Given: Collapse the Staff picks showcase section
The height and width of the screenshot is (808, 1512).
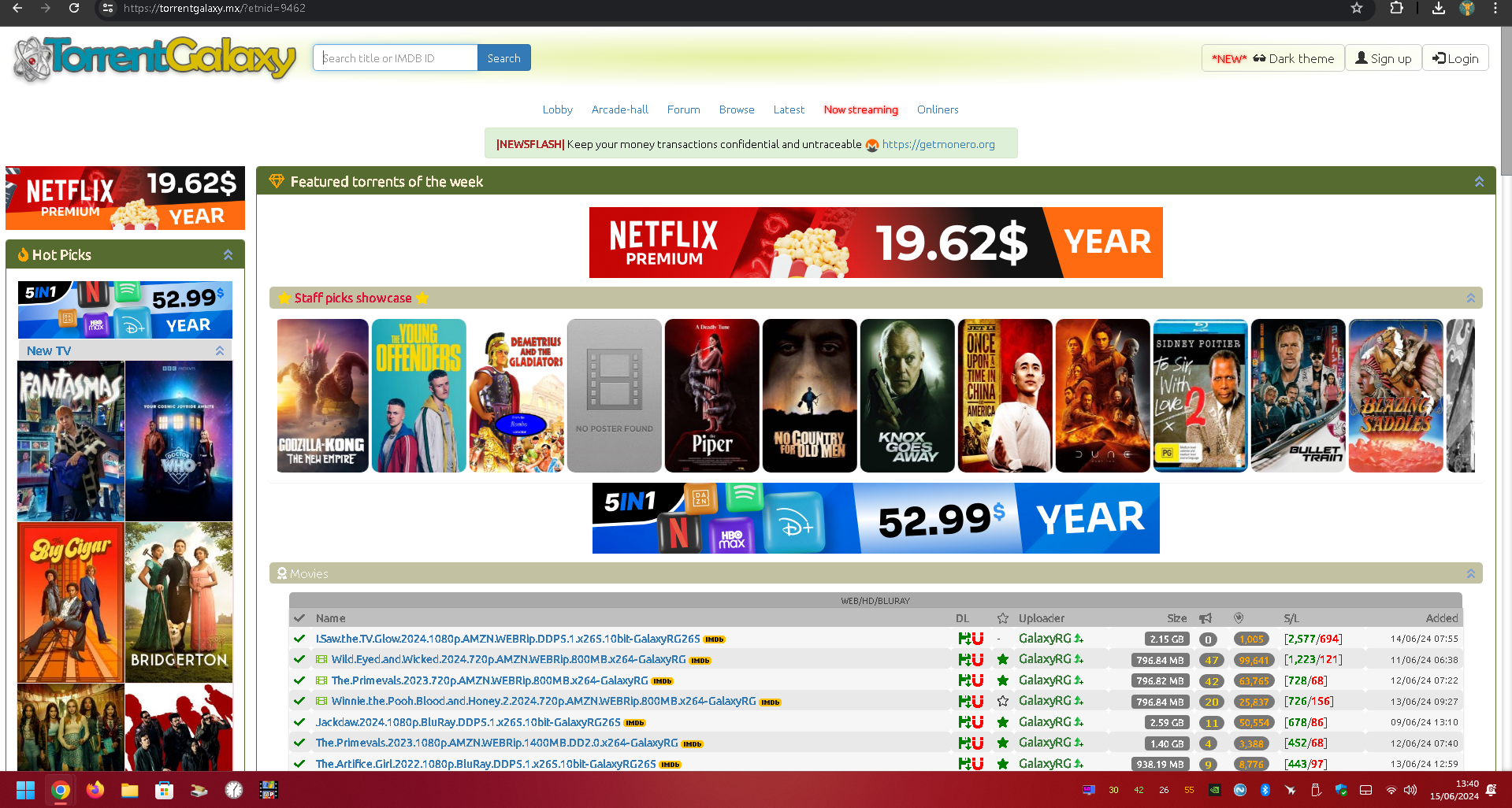Looking at the screenshot, I should pyautogui.click(x=1470, y=298).
